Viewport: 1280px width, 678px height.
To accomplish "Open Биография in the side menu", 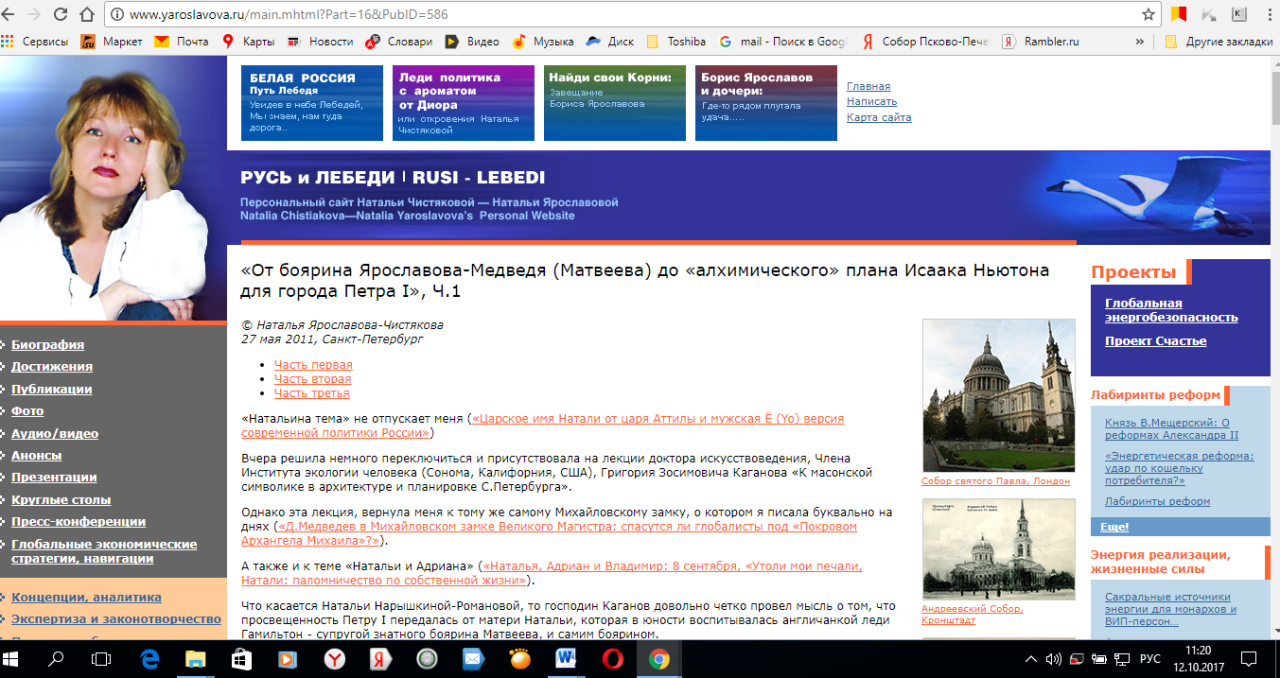I will 48,345.
